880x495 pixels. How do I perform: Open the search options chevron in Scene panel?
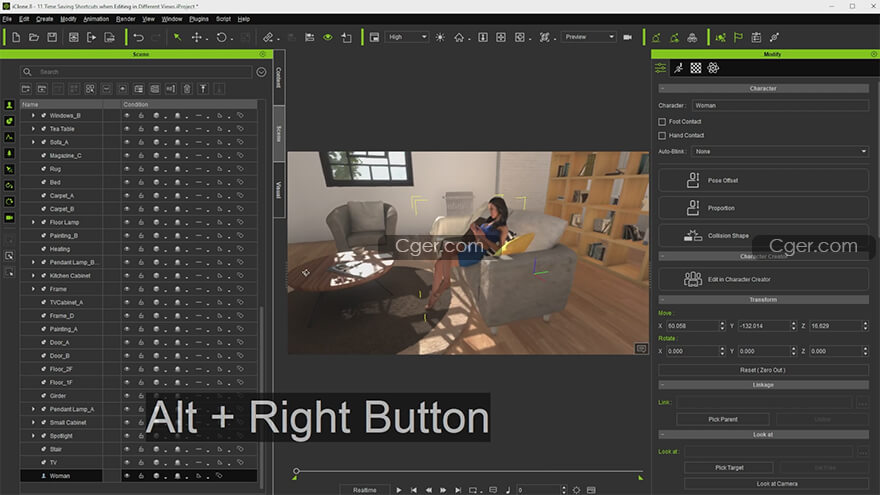tap(261, 72)
